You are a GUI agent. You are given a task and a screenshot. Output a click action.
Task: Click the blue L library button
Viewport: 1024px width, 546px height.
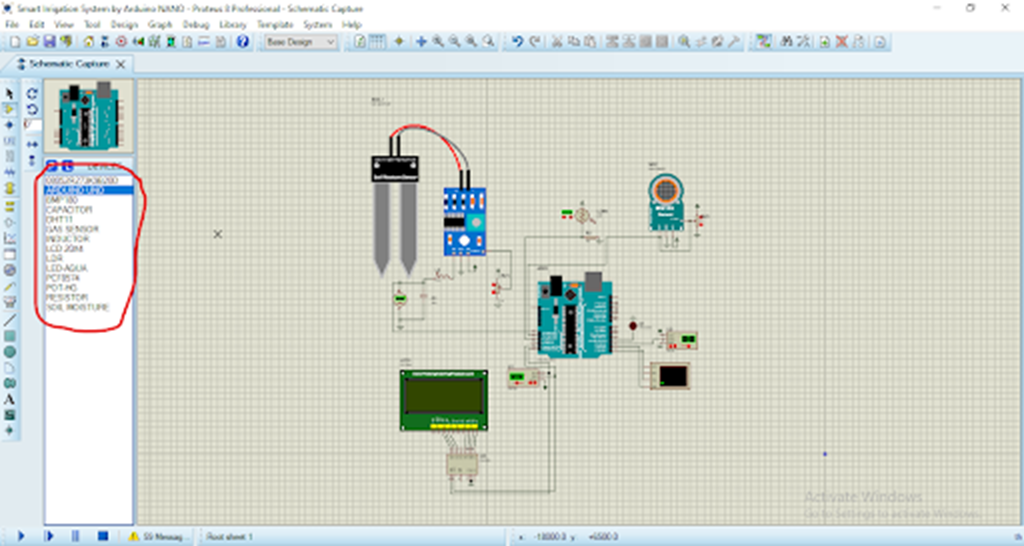67,166
